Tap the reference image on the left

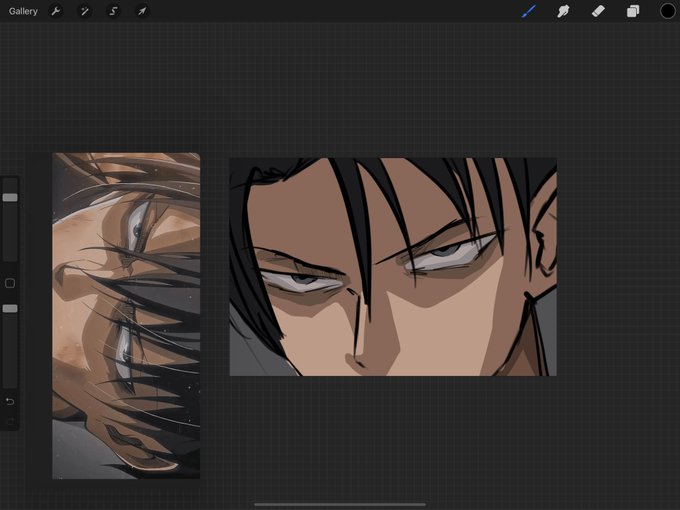click(x=126, y=316)
